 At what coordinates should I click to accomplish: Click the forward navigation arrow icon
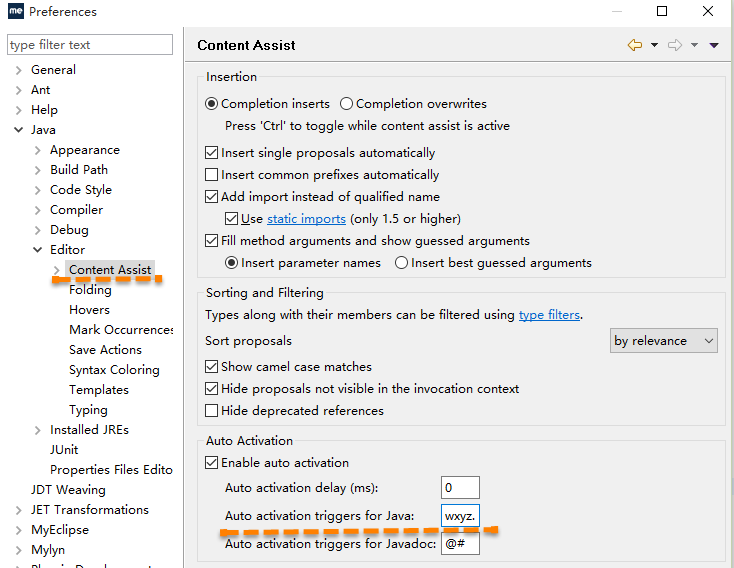[675, 45]
